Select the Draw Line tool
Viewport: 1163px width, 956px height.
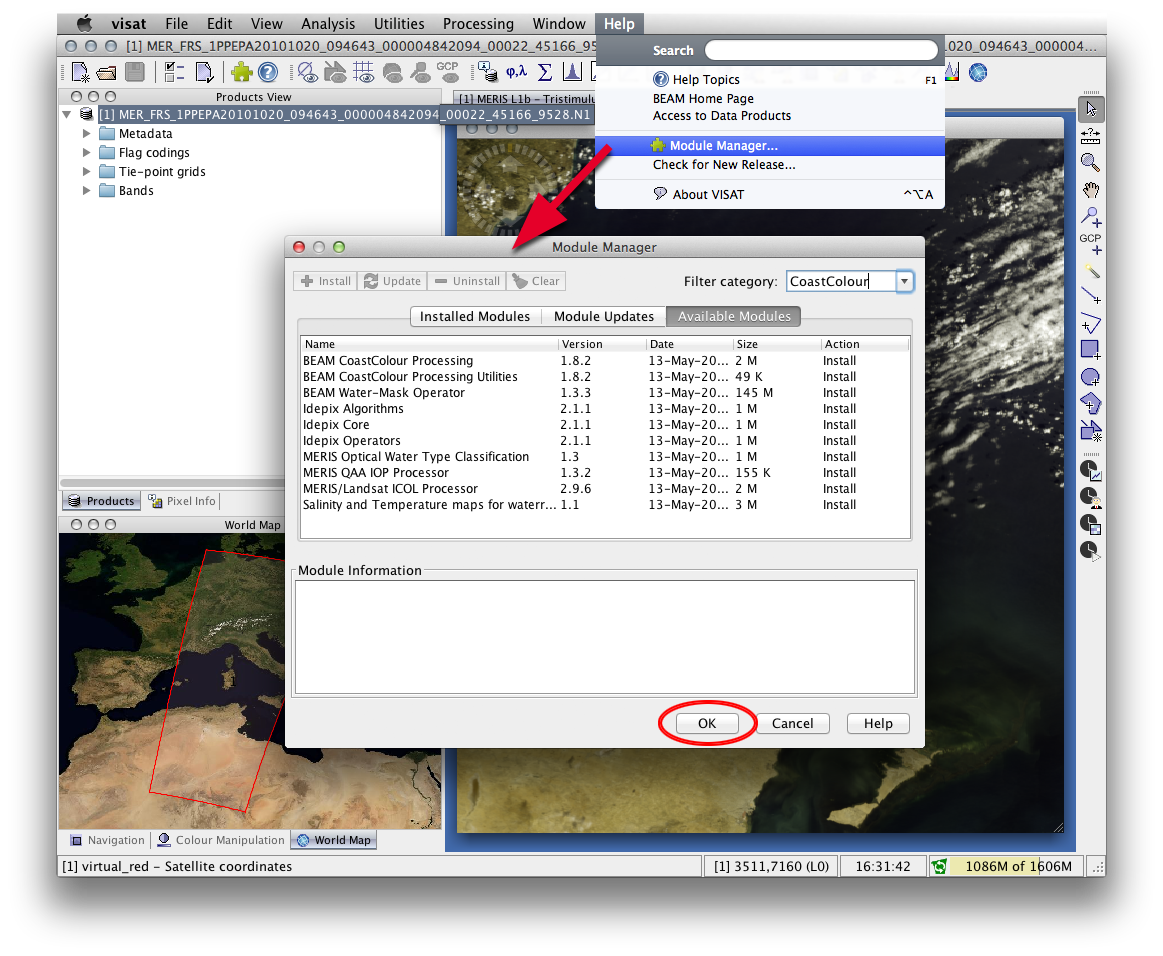1091,296
